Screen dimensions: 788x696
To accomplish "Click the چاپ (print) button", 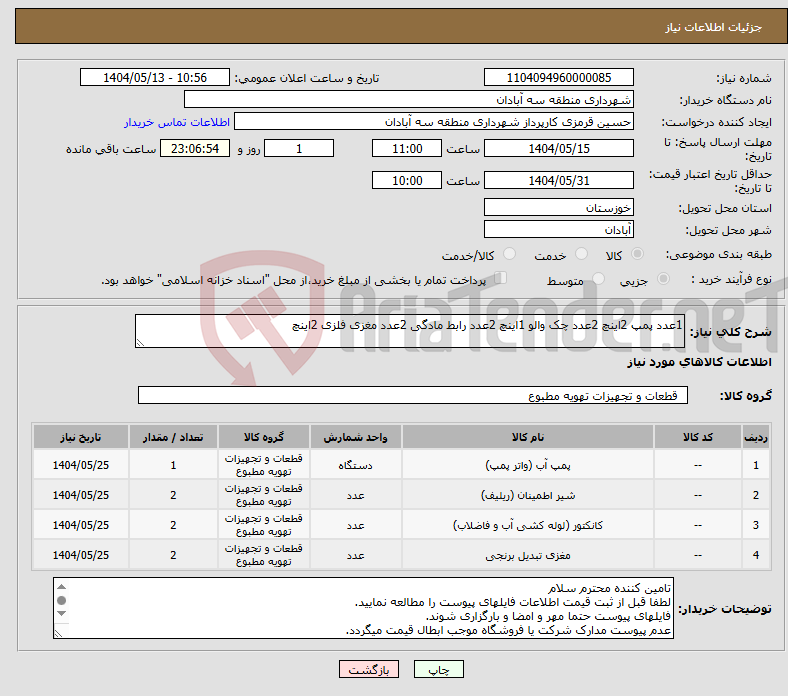I will coord(438,669).
